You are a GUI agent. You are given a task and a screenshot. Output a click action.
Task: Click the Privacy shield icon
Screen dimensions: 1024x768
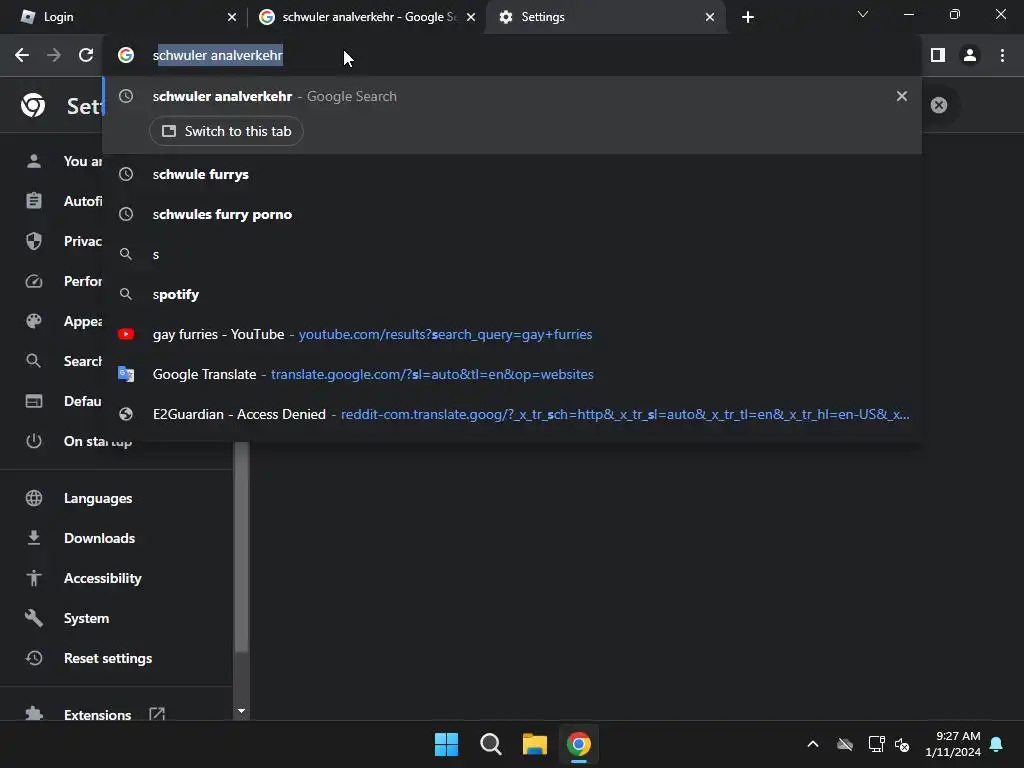click(34, 241)
